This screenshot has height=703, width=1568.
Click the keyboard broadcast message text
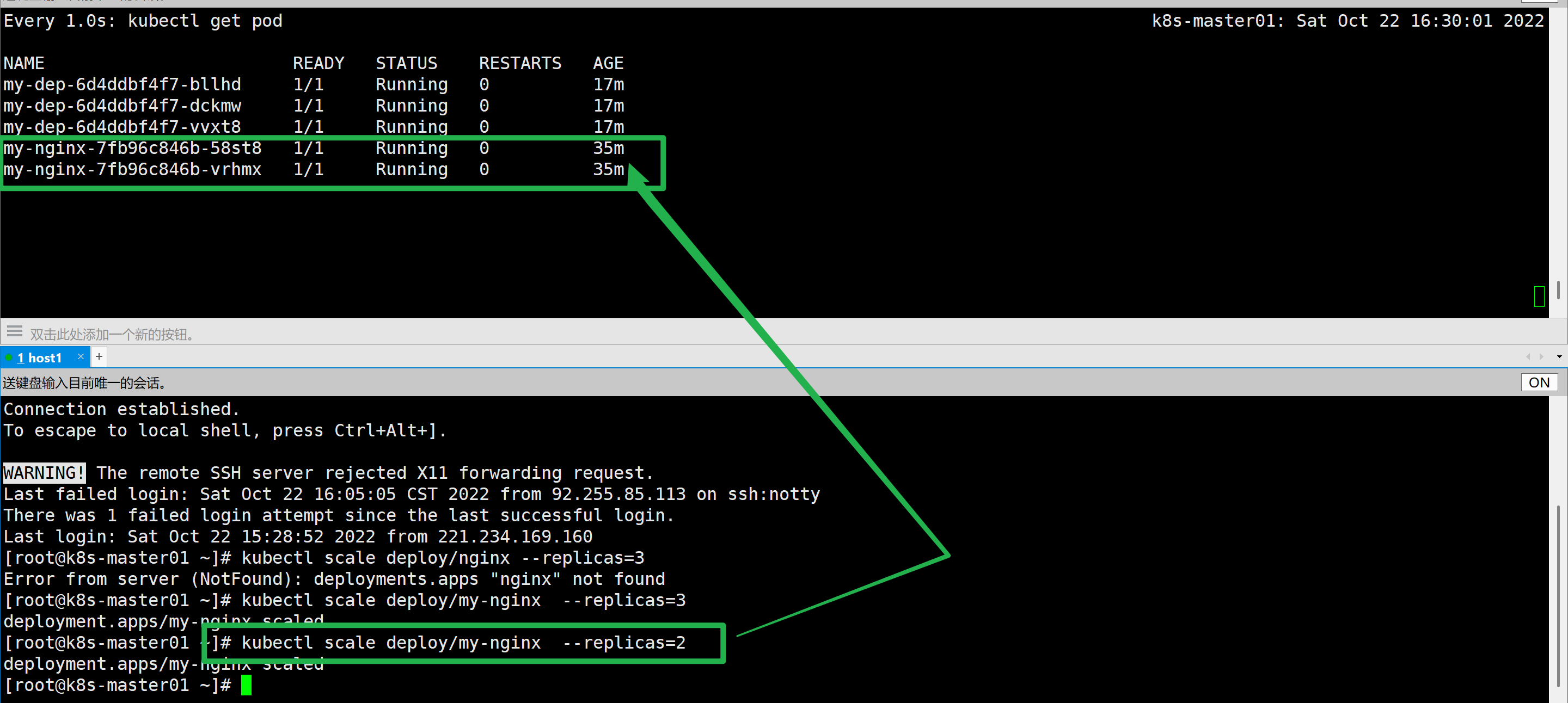point(84,383)
